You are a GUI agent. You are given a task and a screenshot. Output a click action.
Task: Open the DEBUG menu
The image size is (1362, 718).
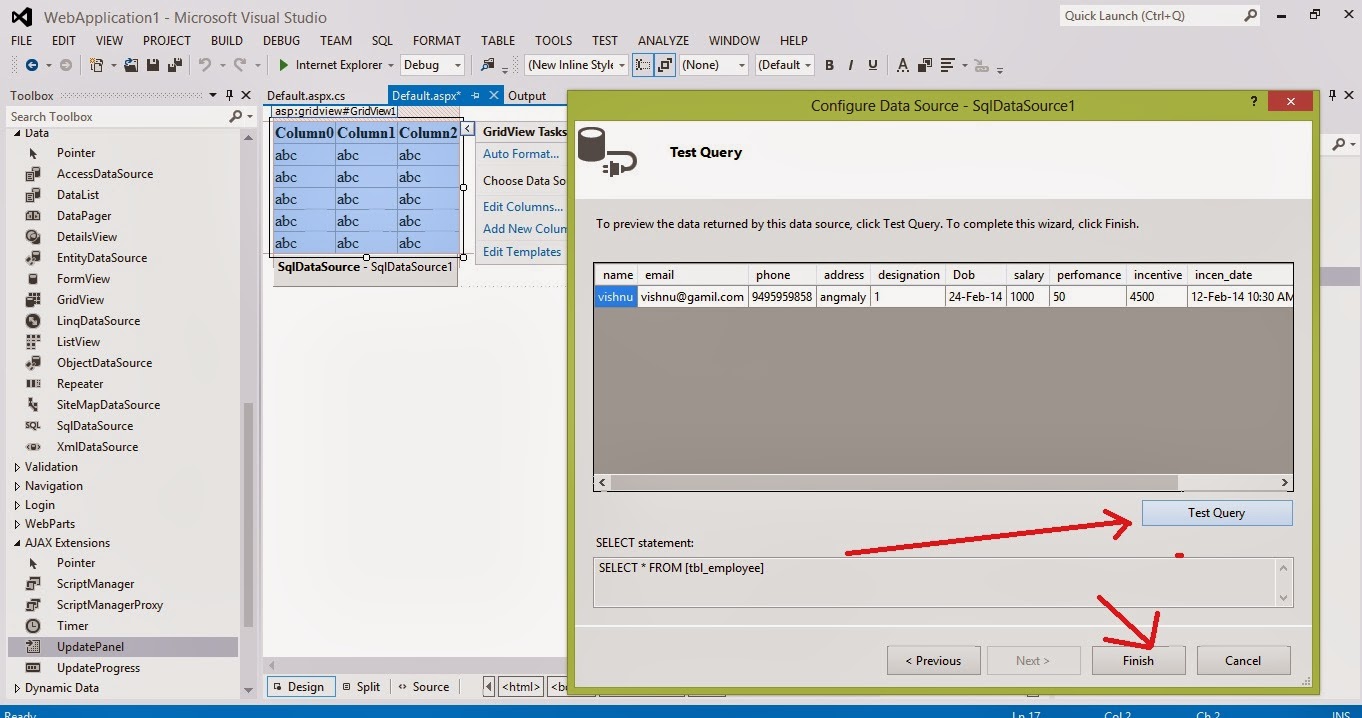[281, 40]
